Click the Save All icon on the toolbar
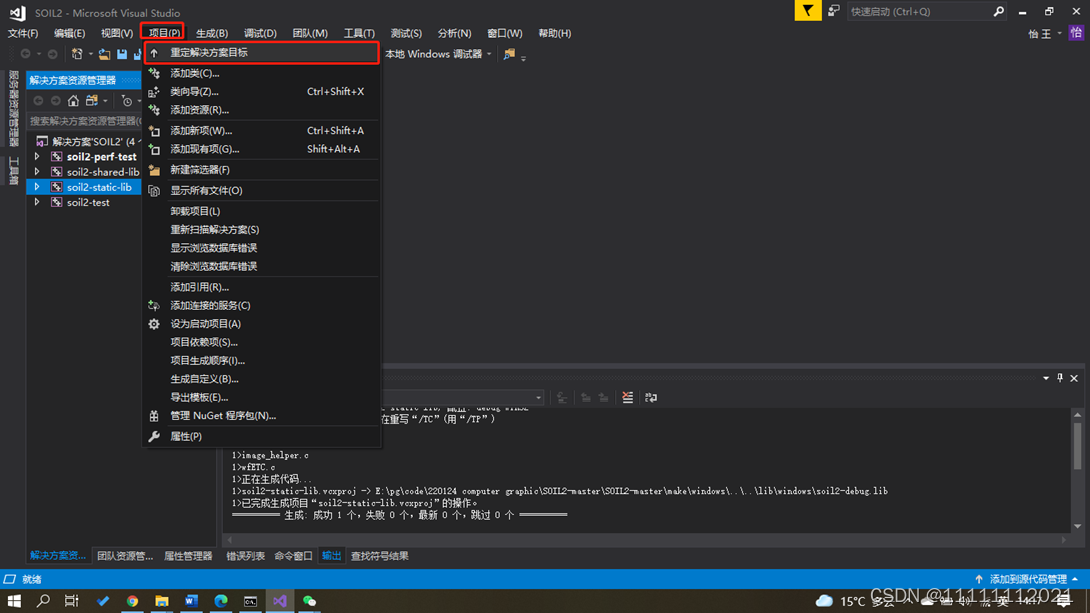The height and width of the screenshot is (613, 1090). pyautogui.click(x=138, y=55)
